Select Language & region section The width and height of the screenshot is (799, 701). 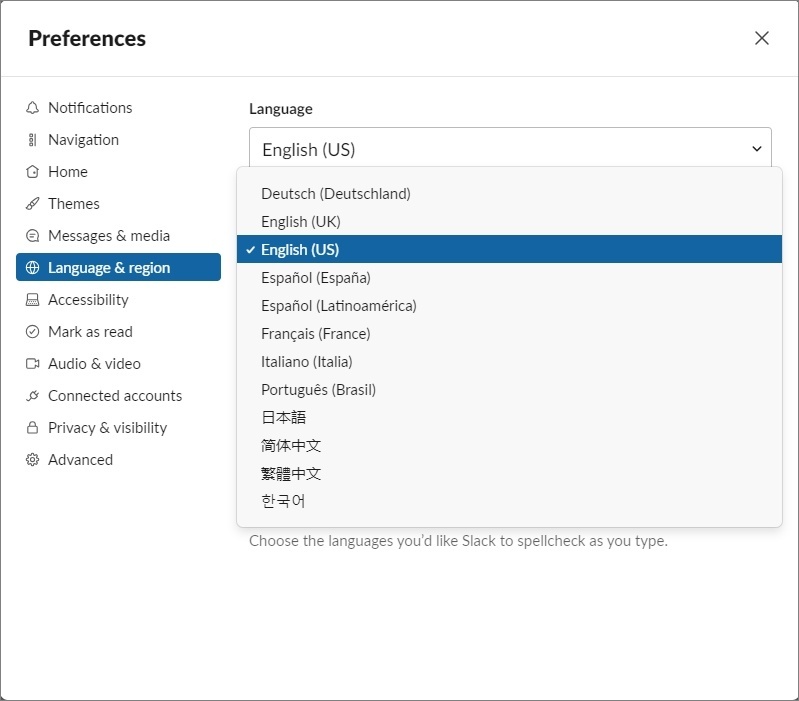[118, 267]
